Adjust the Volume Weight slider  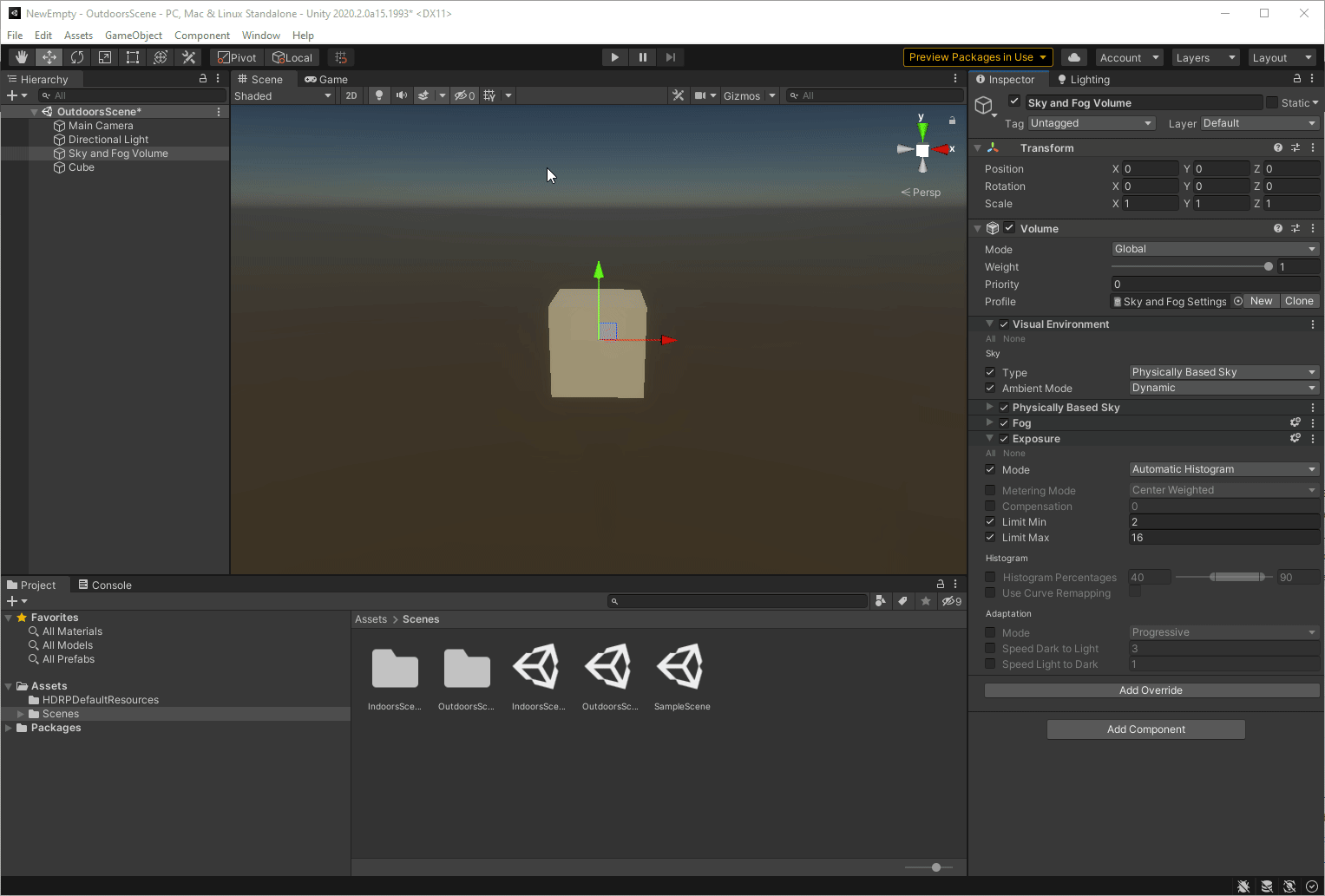pyautogui.click(x=1193, y=266)
